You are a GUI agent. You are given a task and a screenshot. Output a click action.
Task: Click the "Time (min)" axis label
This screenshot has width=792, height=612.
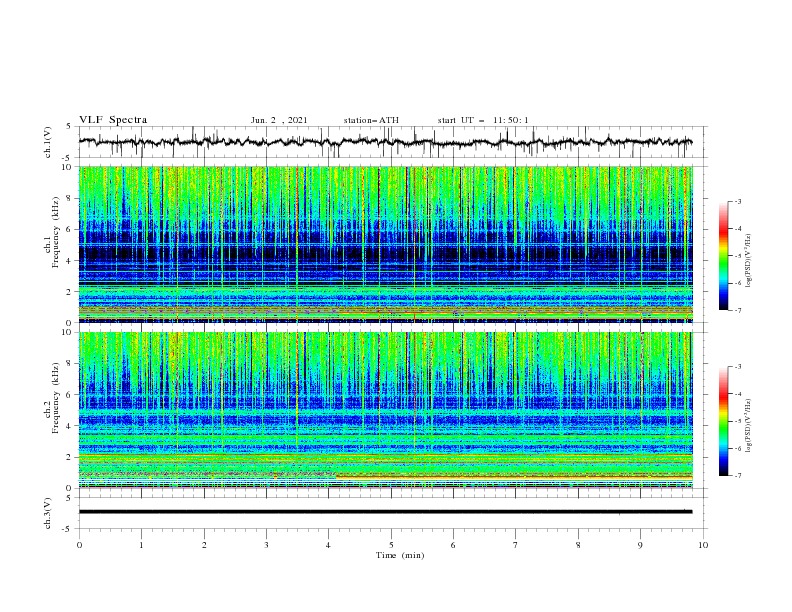(400, 555)
